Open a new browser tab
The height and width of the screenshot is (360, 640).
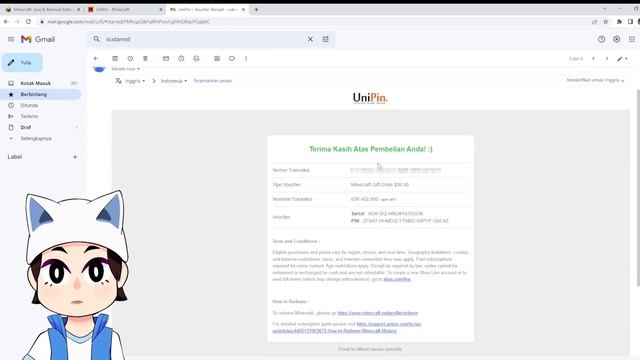tap(256, 9)
